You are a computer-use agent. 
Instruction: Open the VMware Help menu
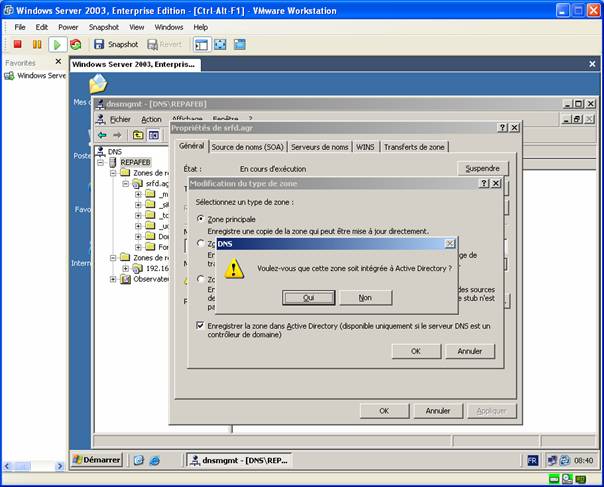tap(200, 27)
